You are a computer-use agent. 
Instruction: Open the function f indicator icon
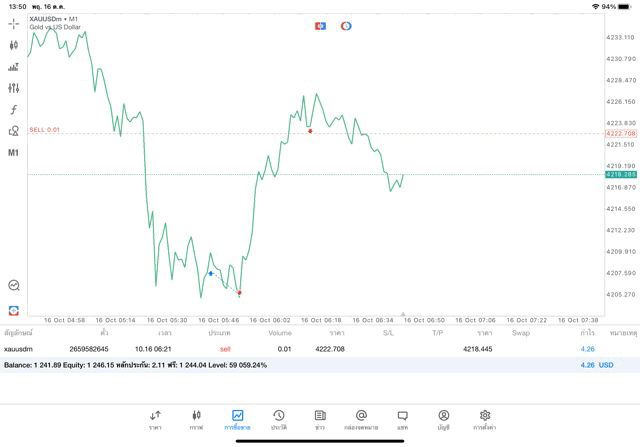(x=14, y=110)
